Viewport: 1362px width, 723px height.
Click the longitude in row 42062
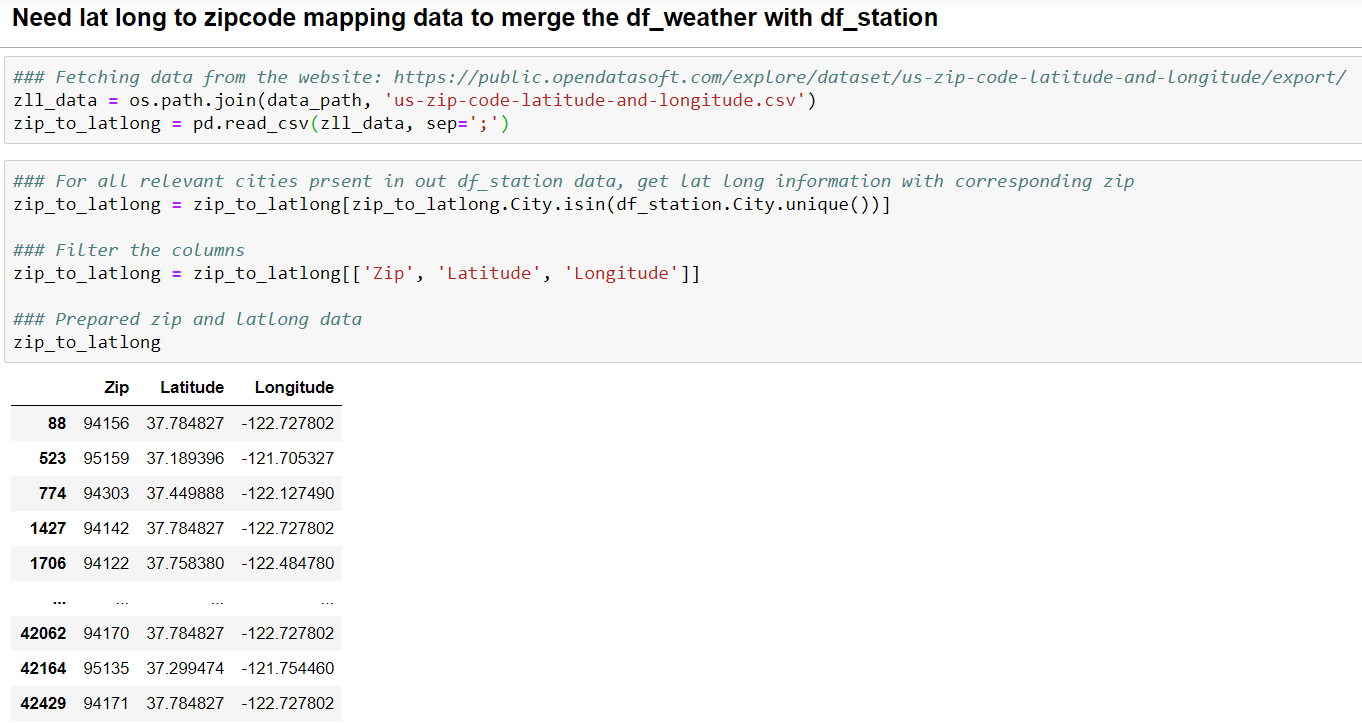pyautogui.click(x=288, y=633)
